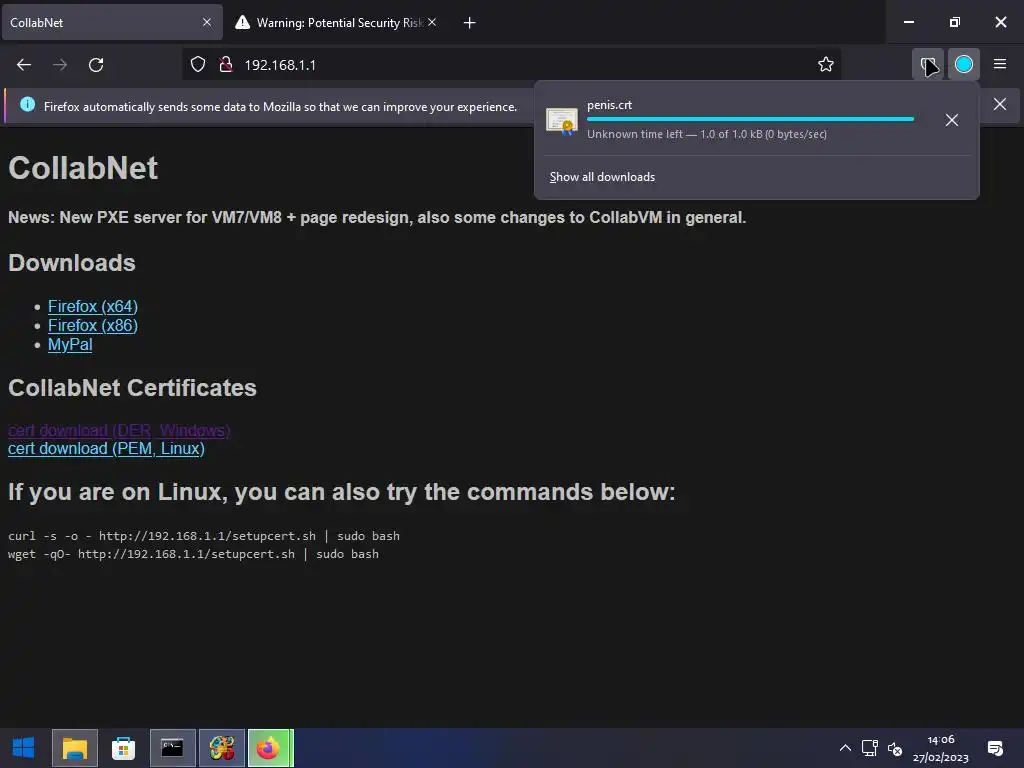This screenshot has height=768, width=1024.
Task: Toggle the downloads toolbar button
Action: pos(927,65)
